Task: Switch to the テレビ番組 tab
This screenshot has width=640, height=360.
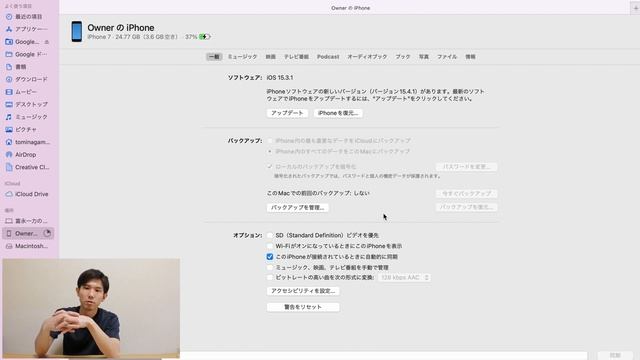Action: [296, 57]
